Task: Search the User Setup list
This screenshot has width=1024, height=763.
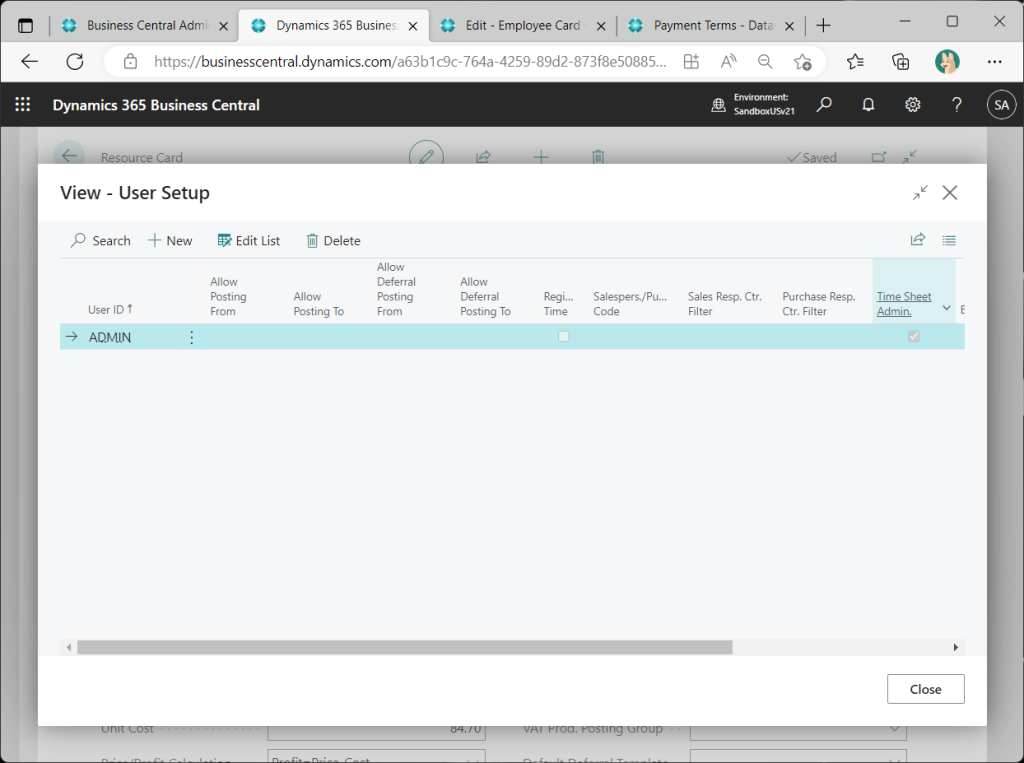Action: [x=101, y=240]
